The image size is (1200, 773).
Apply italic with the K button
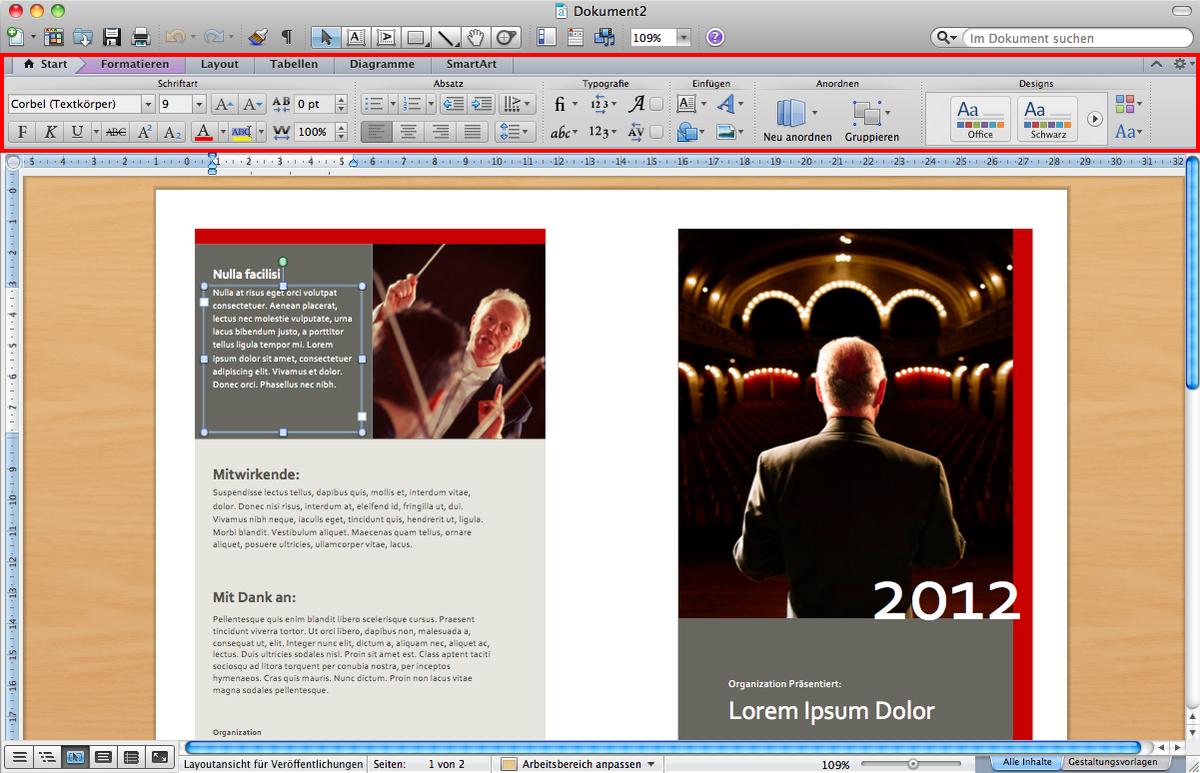tap(50, 132)
